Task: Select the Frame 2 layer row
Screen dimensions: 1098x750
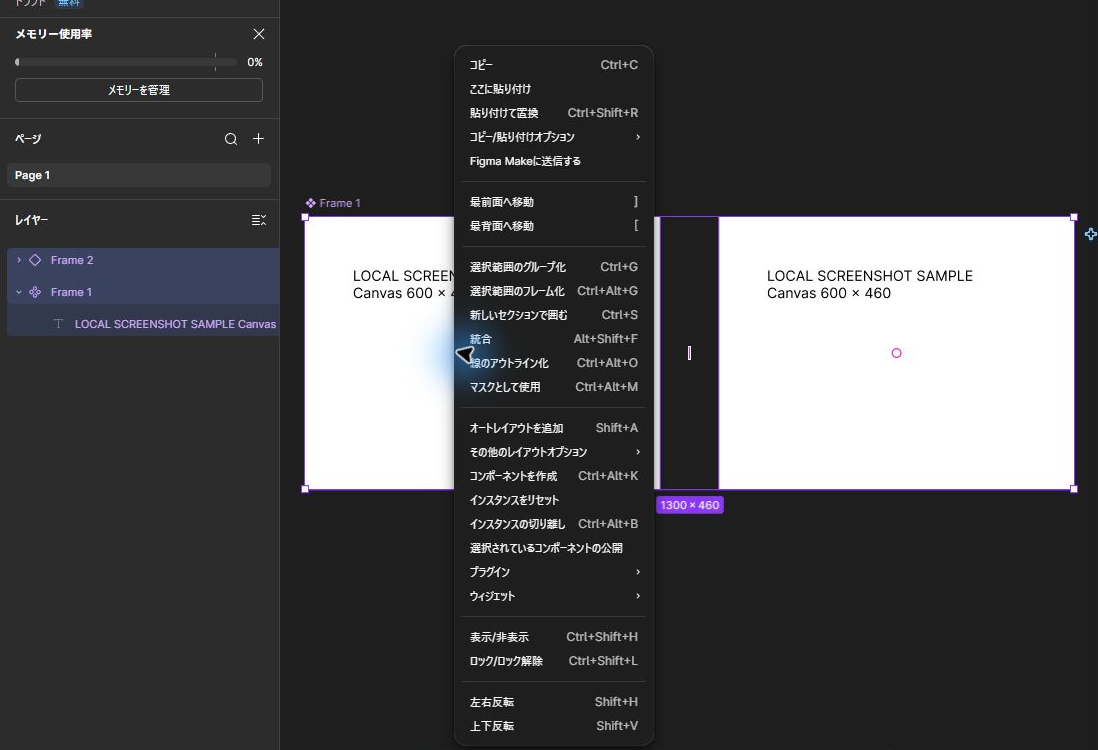Action: 143,260
